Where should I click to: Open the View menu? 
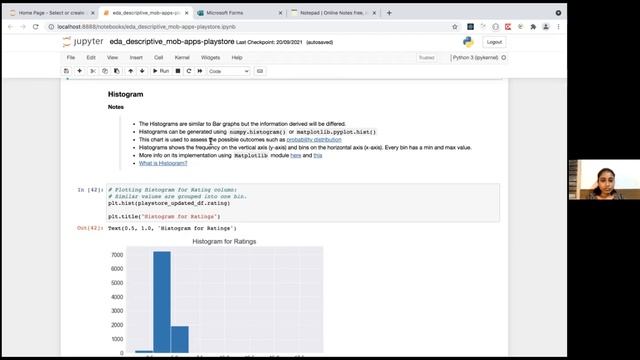tap(112, 58)
